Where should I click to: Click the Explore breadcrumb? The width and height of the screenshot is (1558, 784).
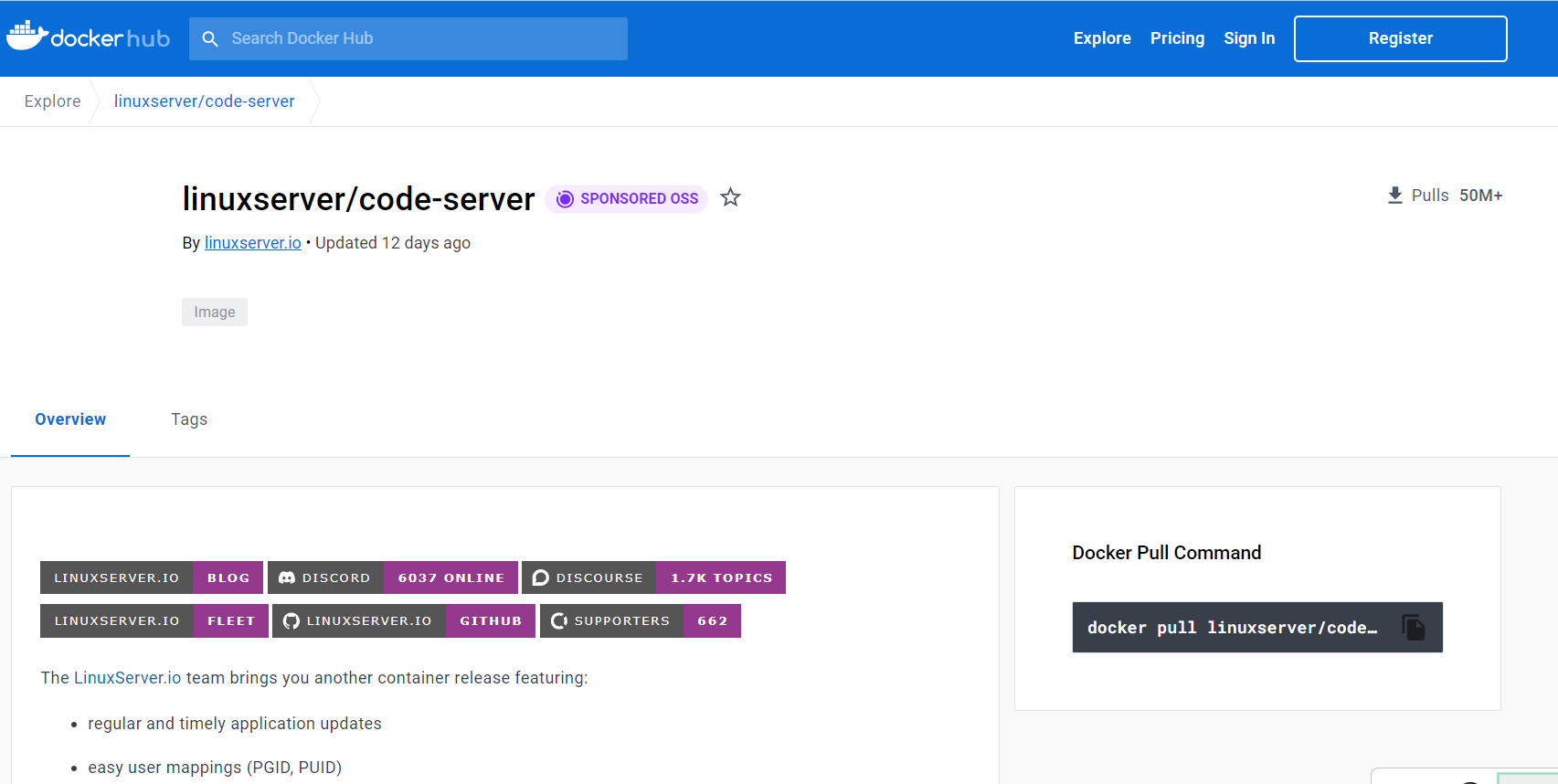tap(52, 101)
